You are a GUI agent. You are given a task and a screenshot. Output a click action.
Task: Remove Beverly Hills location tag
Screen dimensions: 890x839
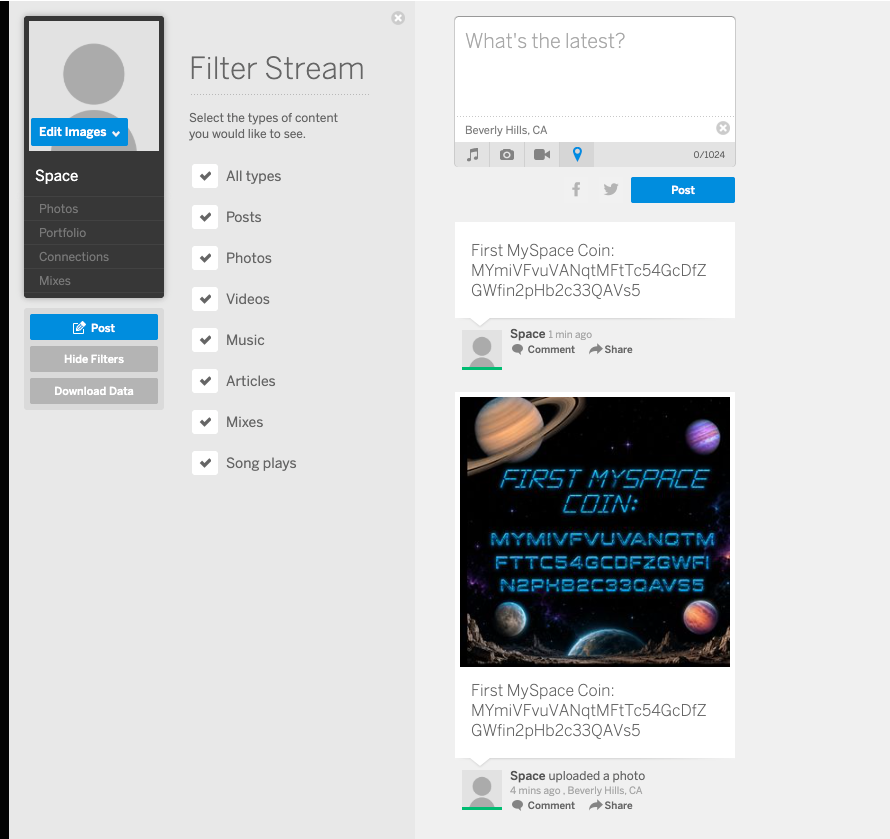pyautogui.click(x=723, y=128)
